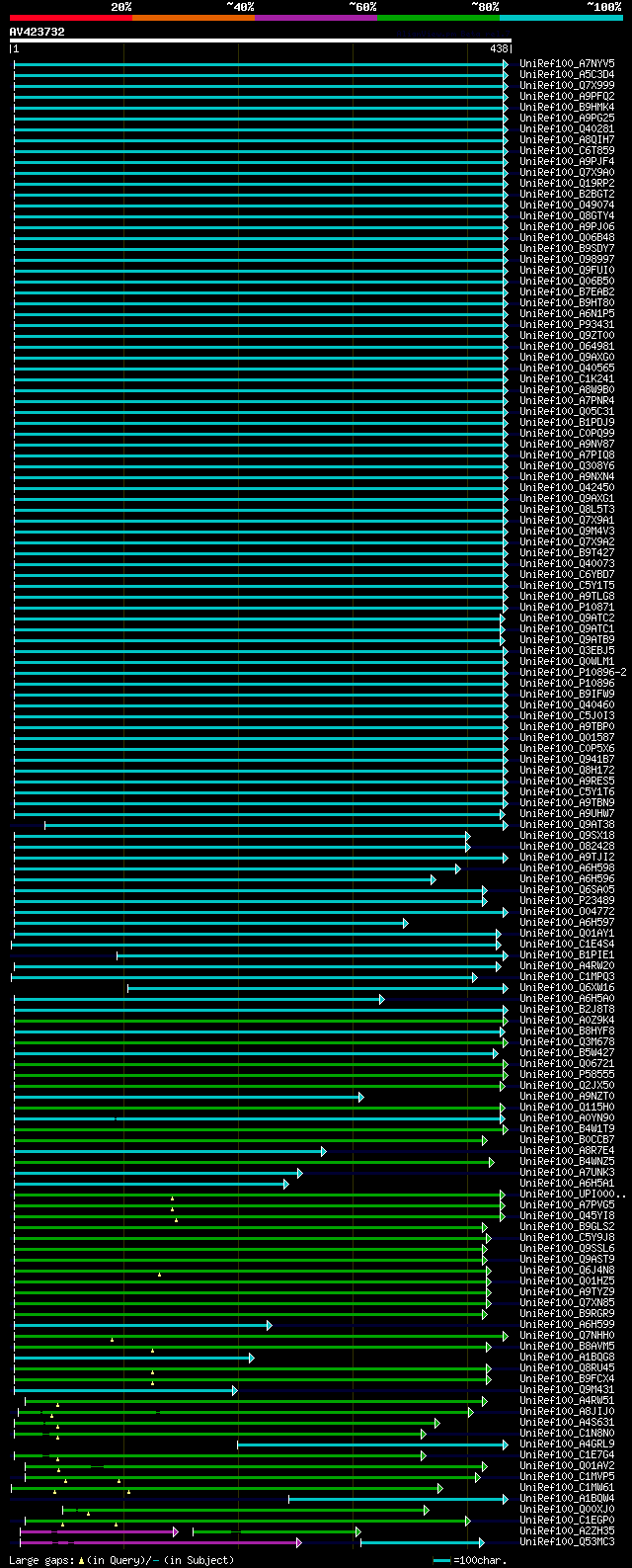Select label UniRef100_A6N1P5
Viewport: 632px width, 1568px height.
click(x=567, y=313)
